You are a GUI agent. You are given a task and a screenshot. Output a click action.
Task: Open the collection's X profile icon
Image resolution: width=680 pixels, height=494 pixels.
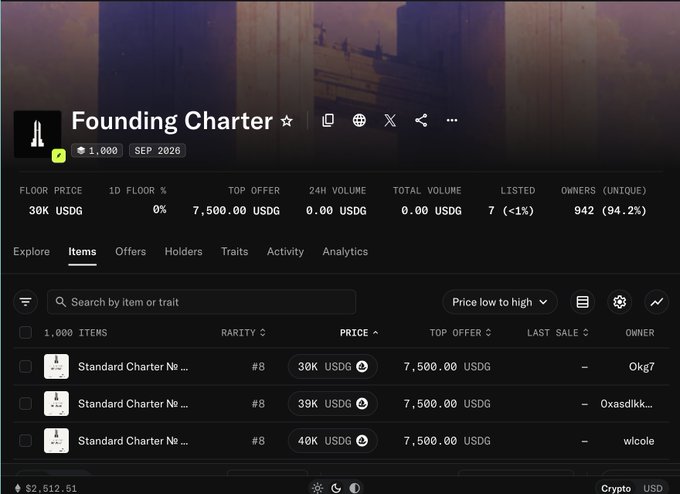click(x=390, y=120)
